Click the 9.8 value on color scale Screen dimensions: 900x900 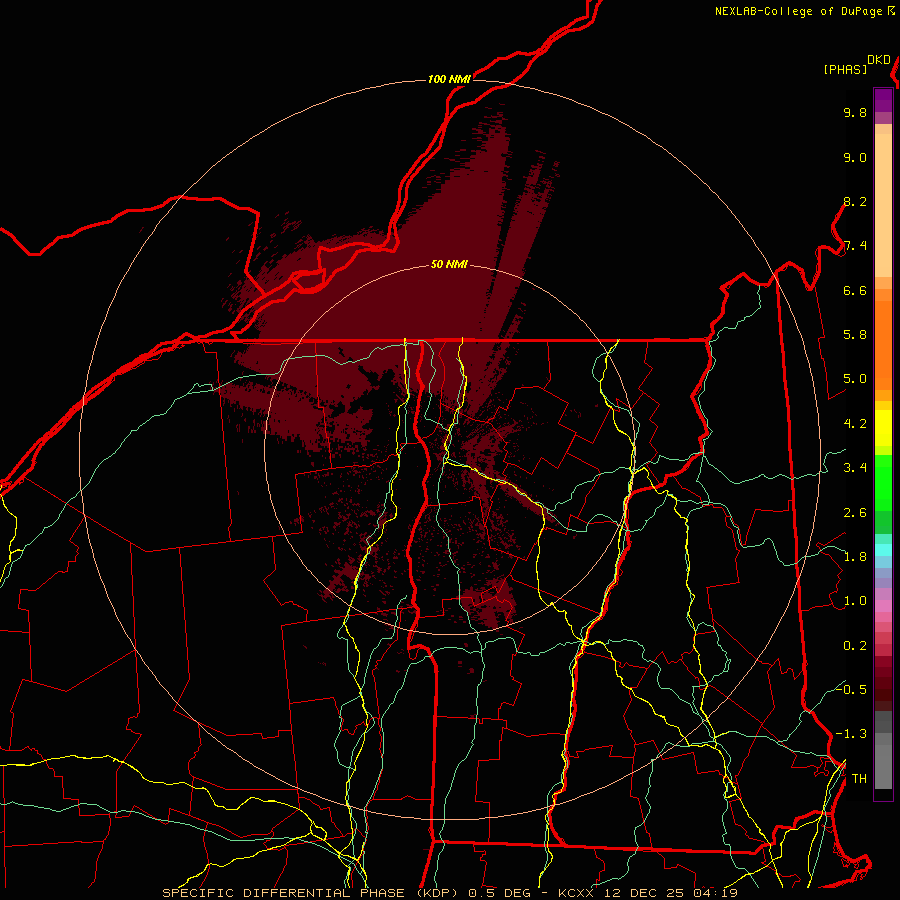click(855, 112)
